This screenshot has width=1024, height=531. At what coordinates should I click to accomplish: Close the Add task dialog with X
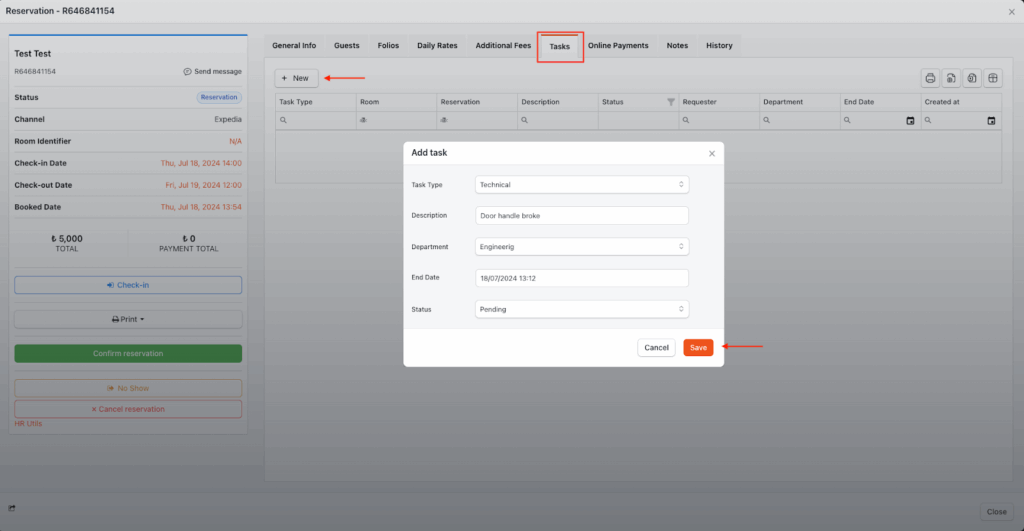click(712, 153)
